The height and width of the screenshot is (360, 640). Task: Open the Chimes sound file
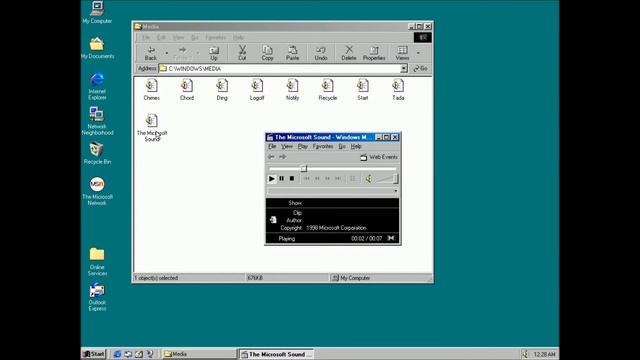pyautogui.click(x=151, y=90)
